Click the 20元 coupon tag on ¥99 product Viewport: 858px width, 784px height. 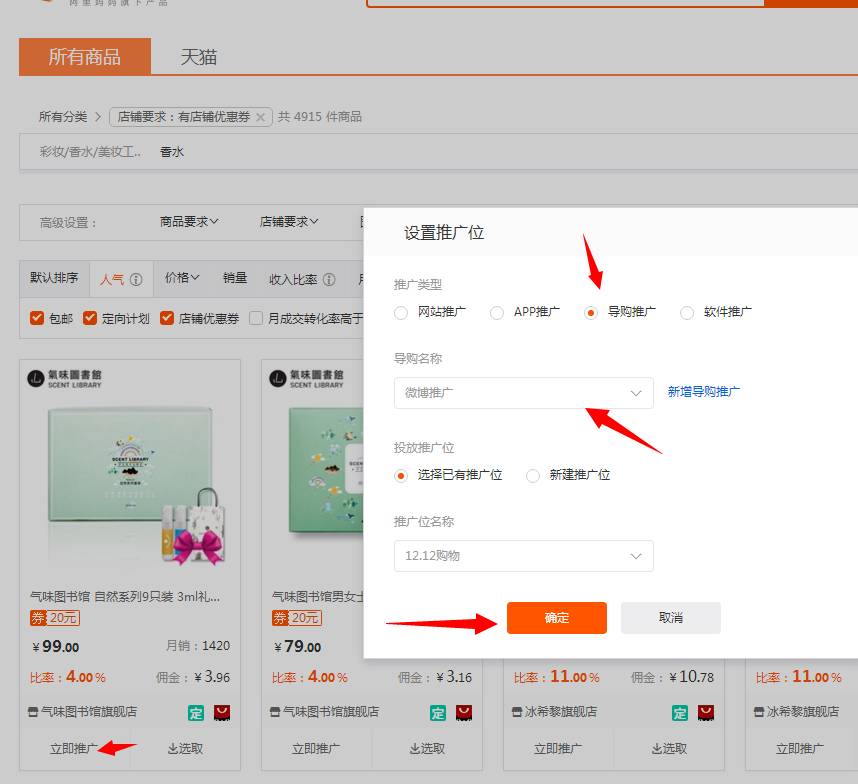(x=55, y=618)
